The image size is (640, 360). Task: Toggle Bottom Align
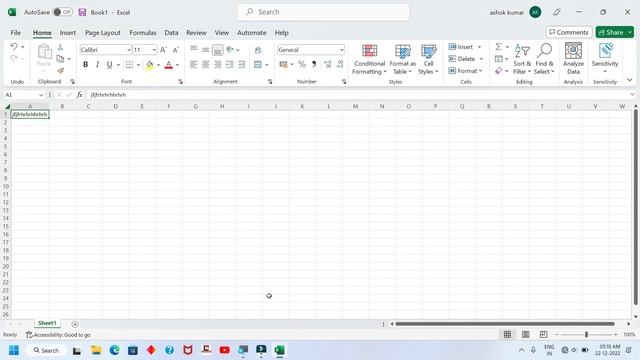coord(218,50)
